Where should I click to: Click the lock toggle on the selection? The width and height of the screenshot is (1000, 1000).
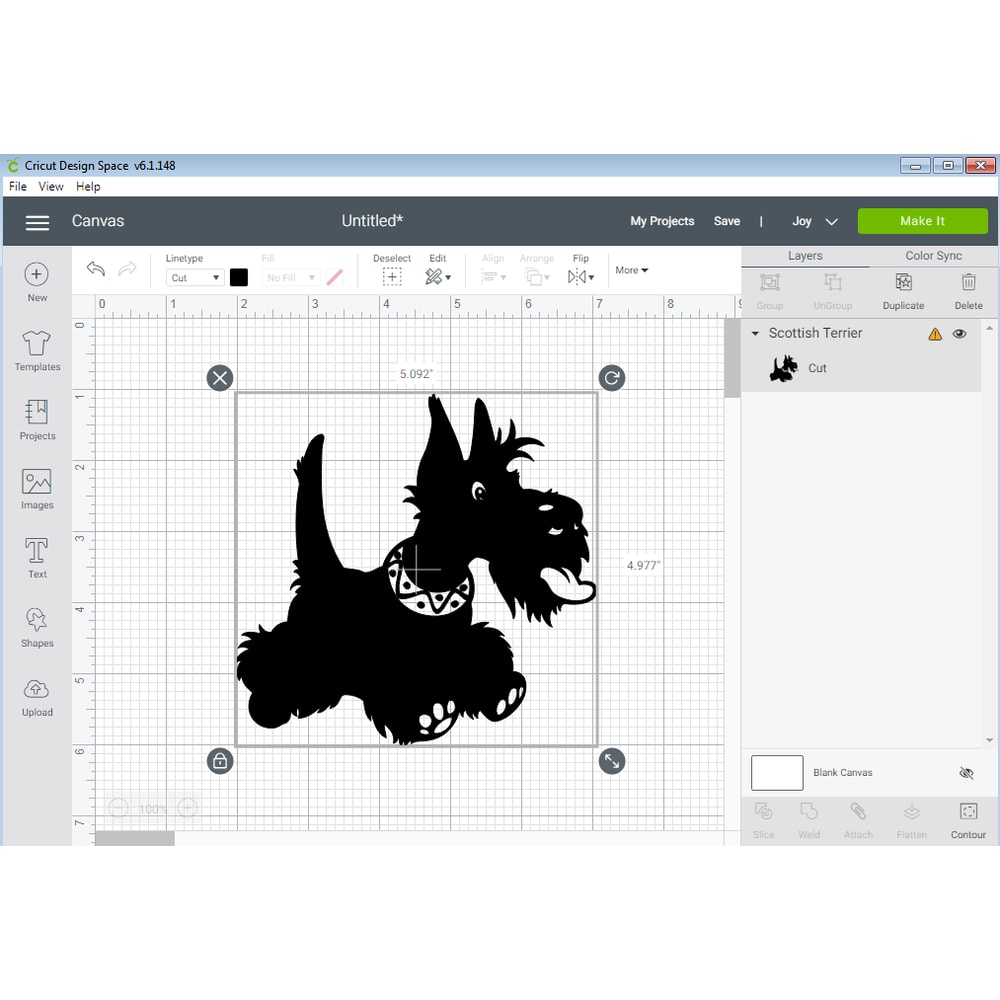pyautogui.click(x=220, y=761)
